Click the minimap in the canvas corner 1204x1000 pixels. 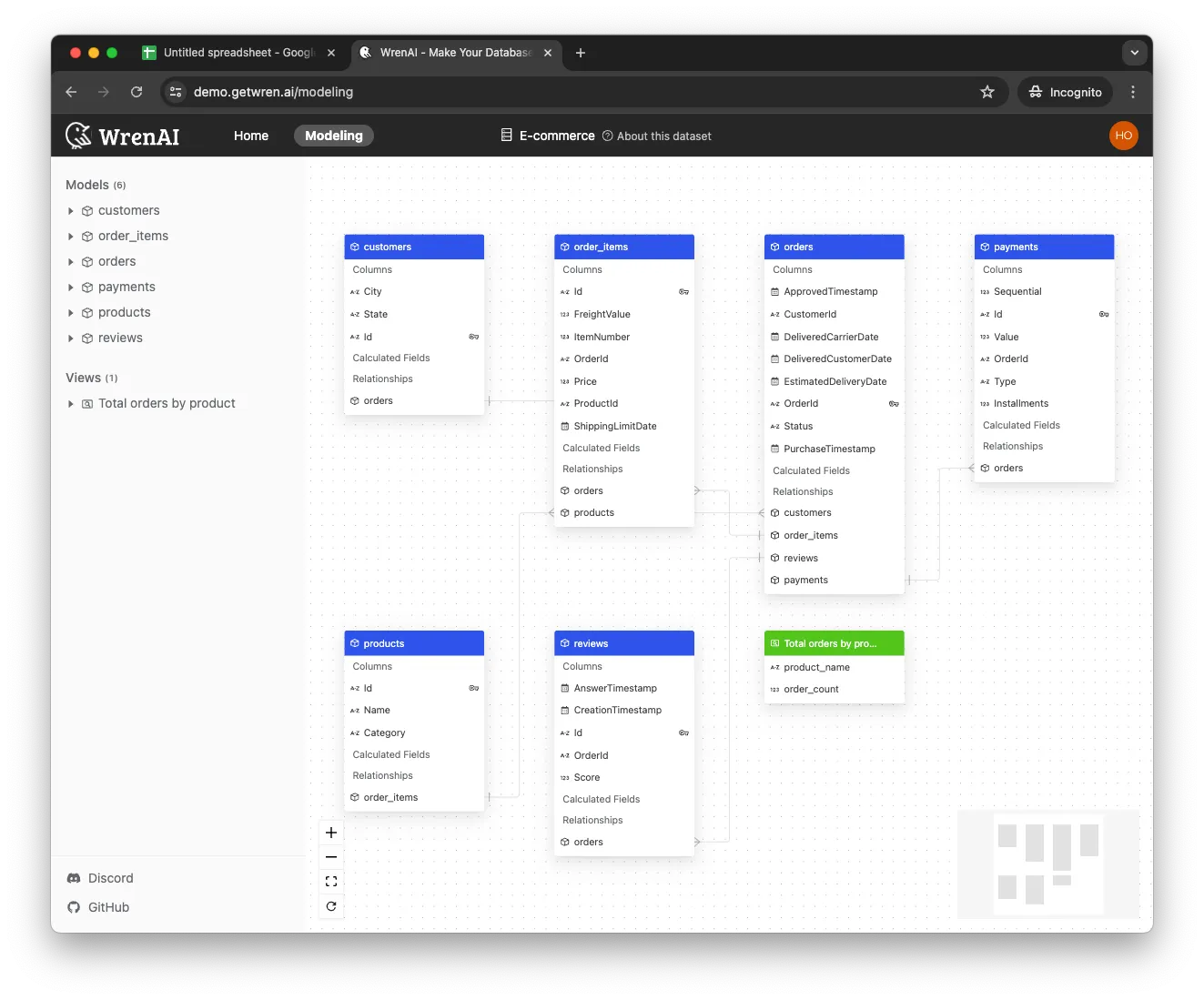[x=1047, y=864]
